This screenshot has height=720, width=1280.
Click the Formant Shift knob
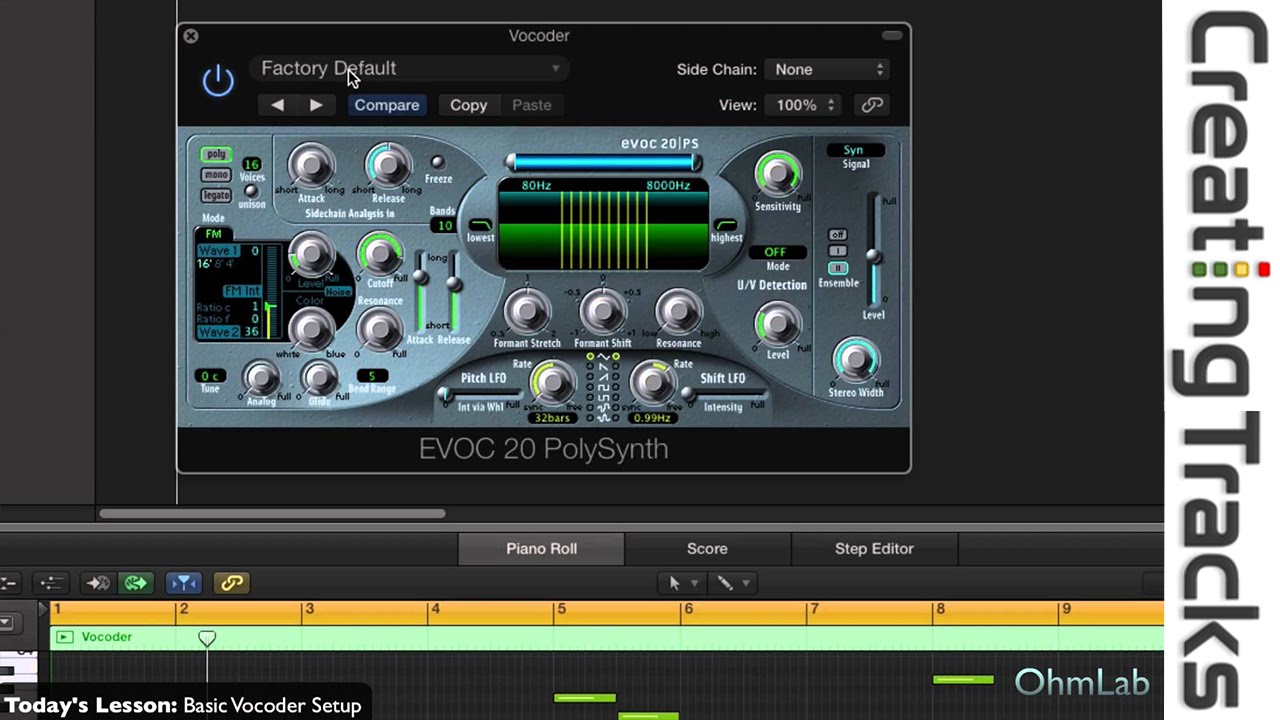603,312
